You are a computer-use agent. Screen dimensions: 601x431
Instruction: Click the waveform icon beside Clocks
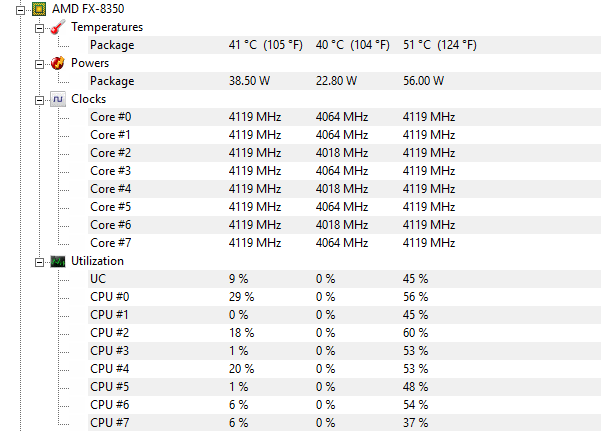(58, 99)
